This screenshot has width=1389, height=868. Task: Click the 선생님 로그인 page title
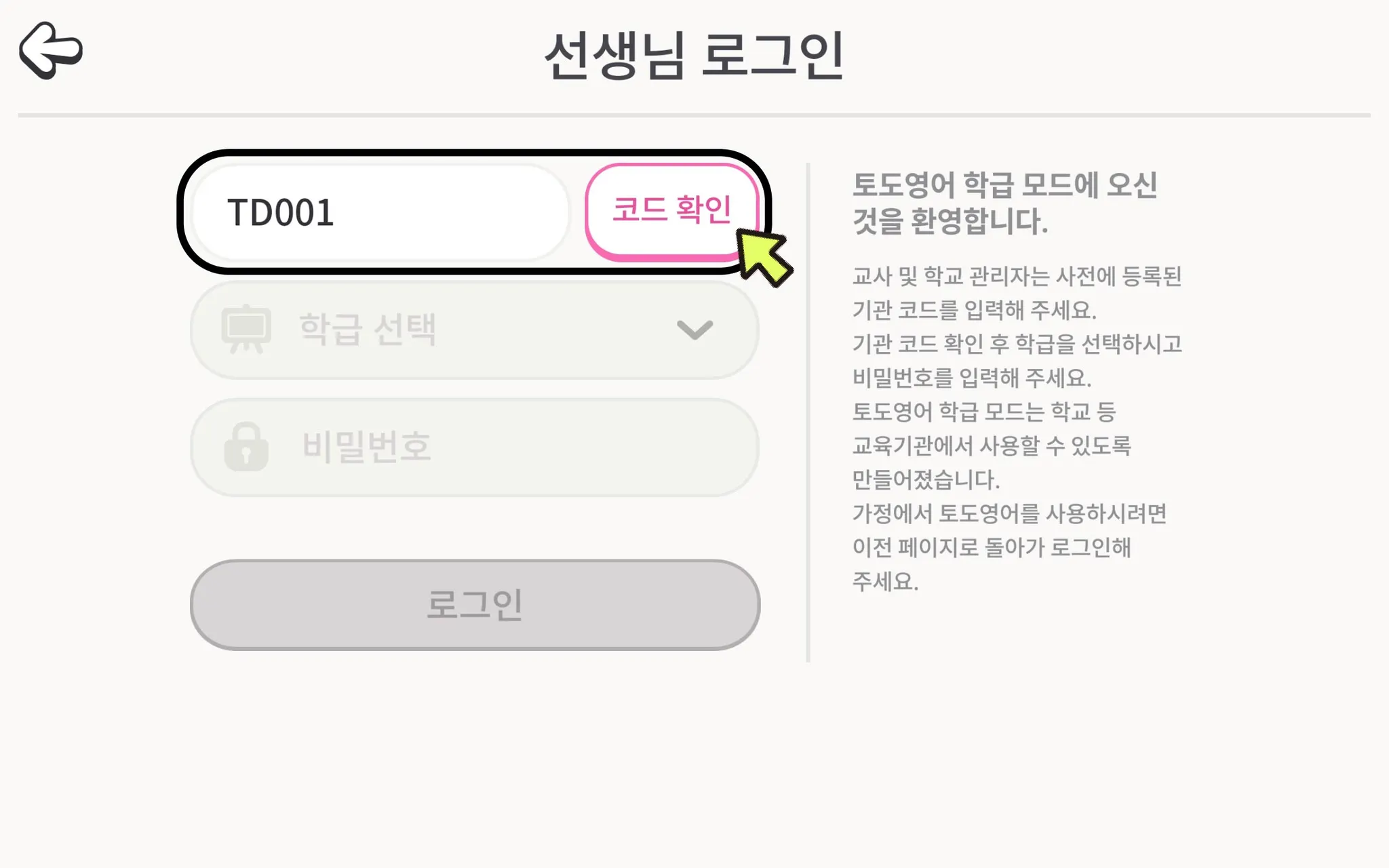694,56
